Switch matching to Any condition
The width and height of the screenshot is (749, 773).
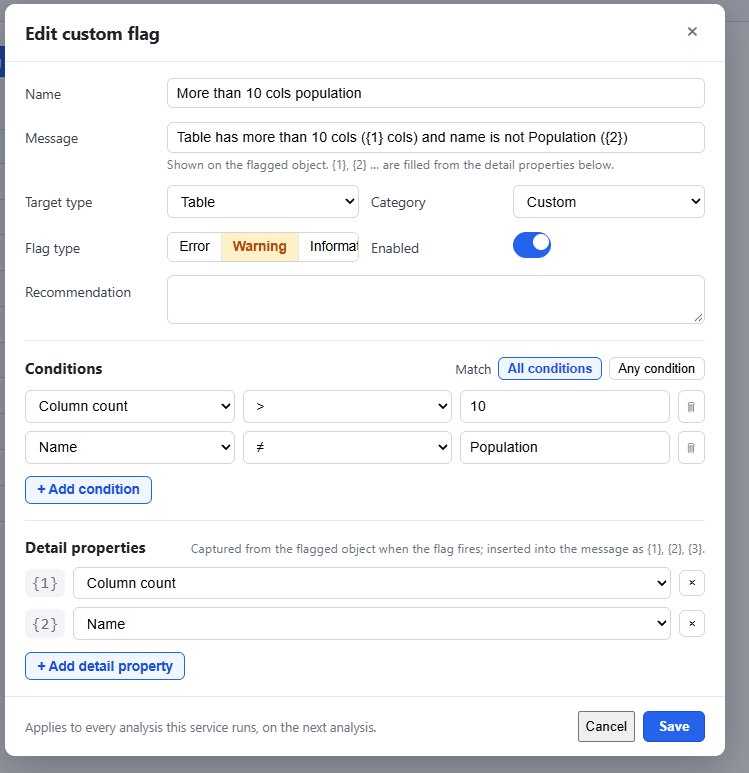click(x=656, y=369)
